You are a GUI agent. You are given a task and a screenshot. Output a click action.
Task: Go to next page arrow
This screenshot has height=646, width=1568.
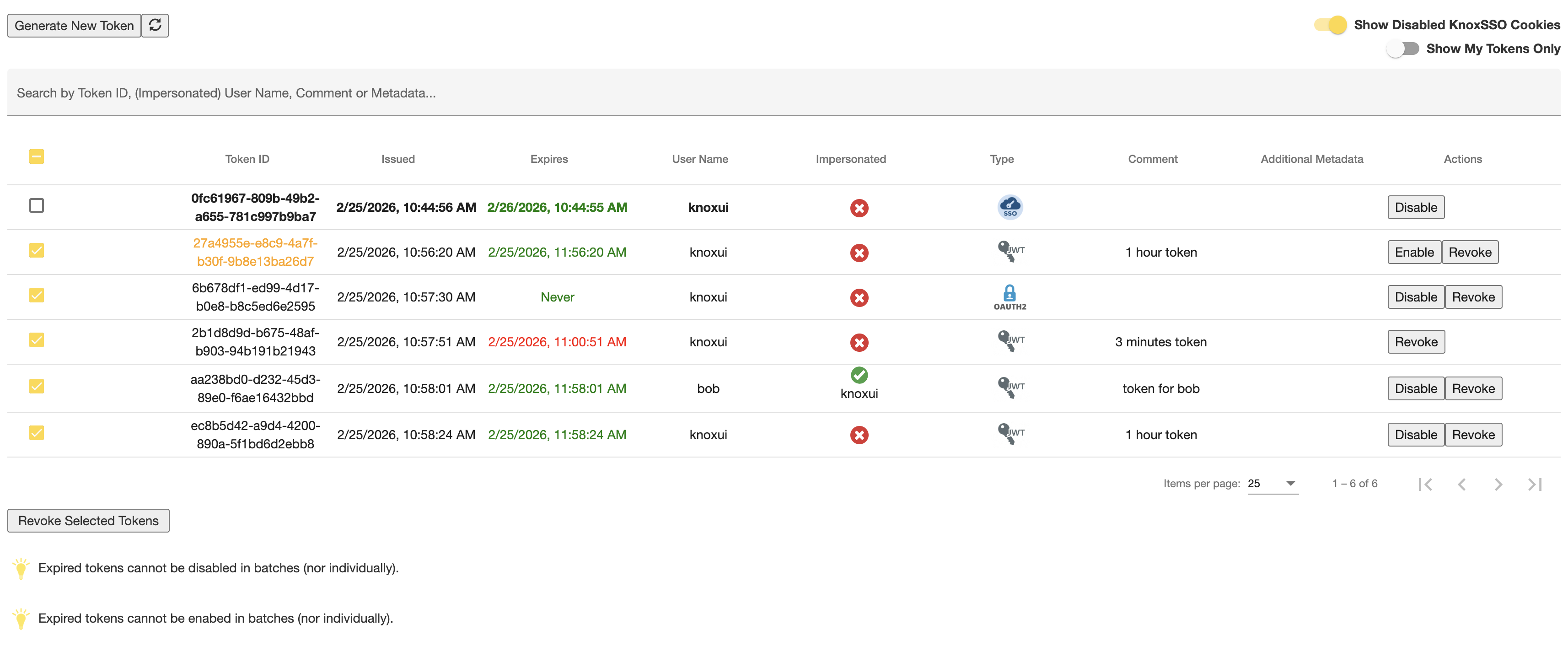1498,484
